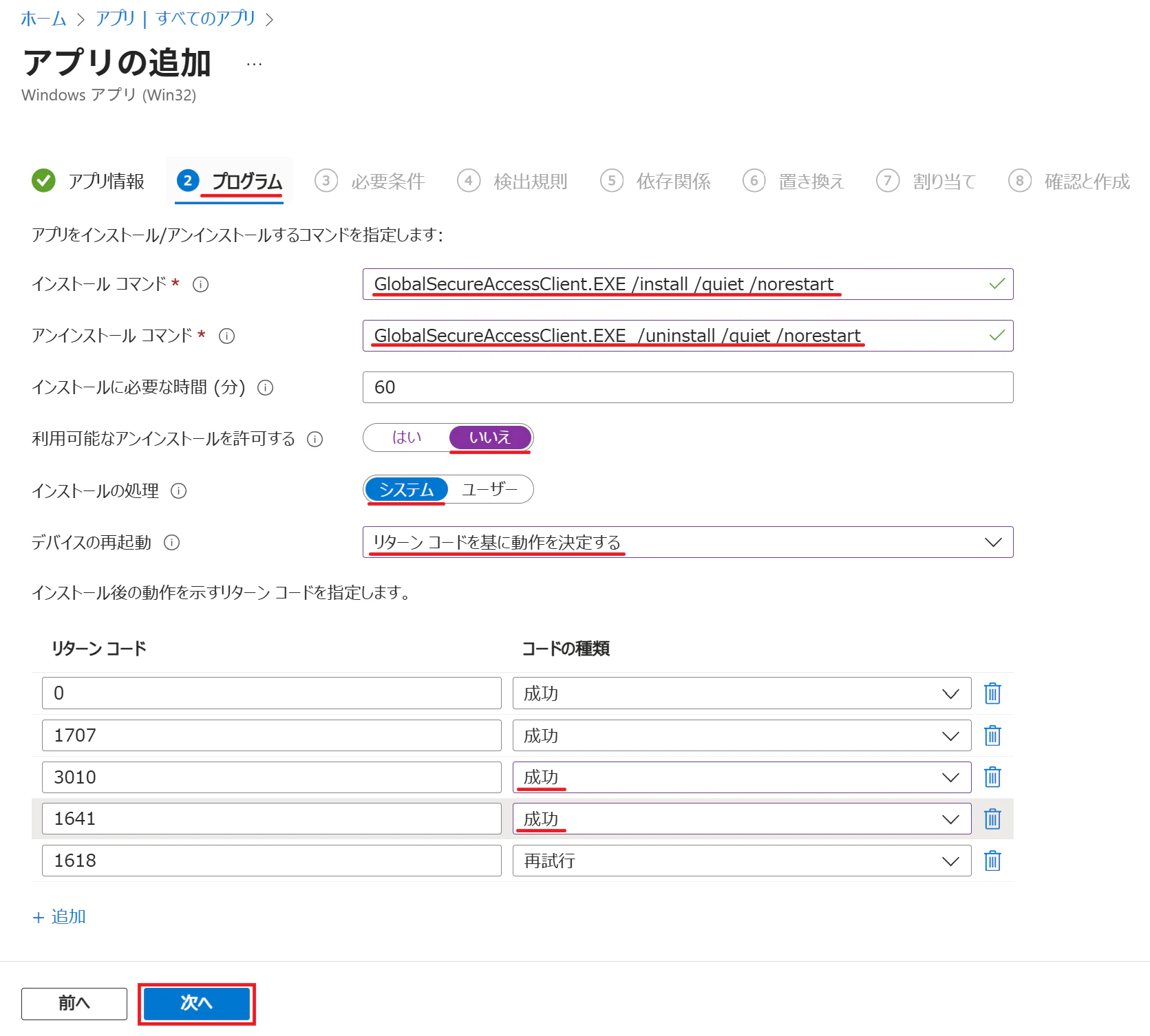The image size is (1150, 1036).
Task: Select いいえ for available uninstall option
Action: pos(490,438)
